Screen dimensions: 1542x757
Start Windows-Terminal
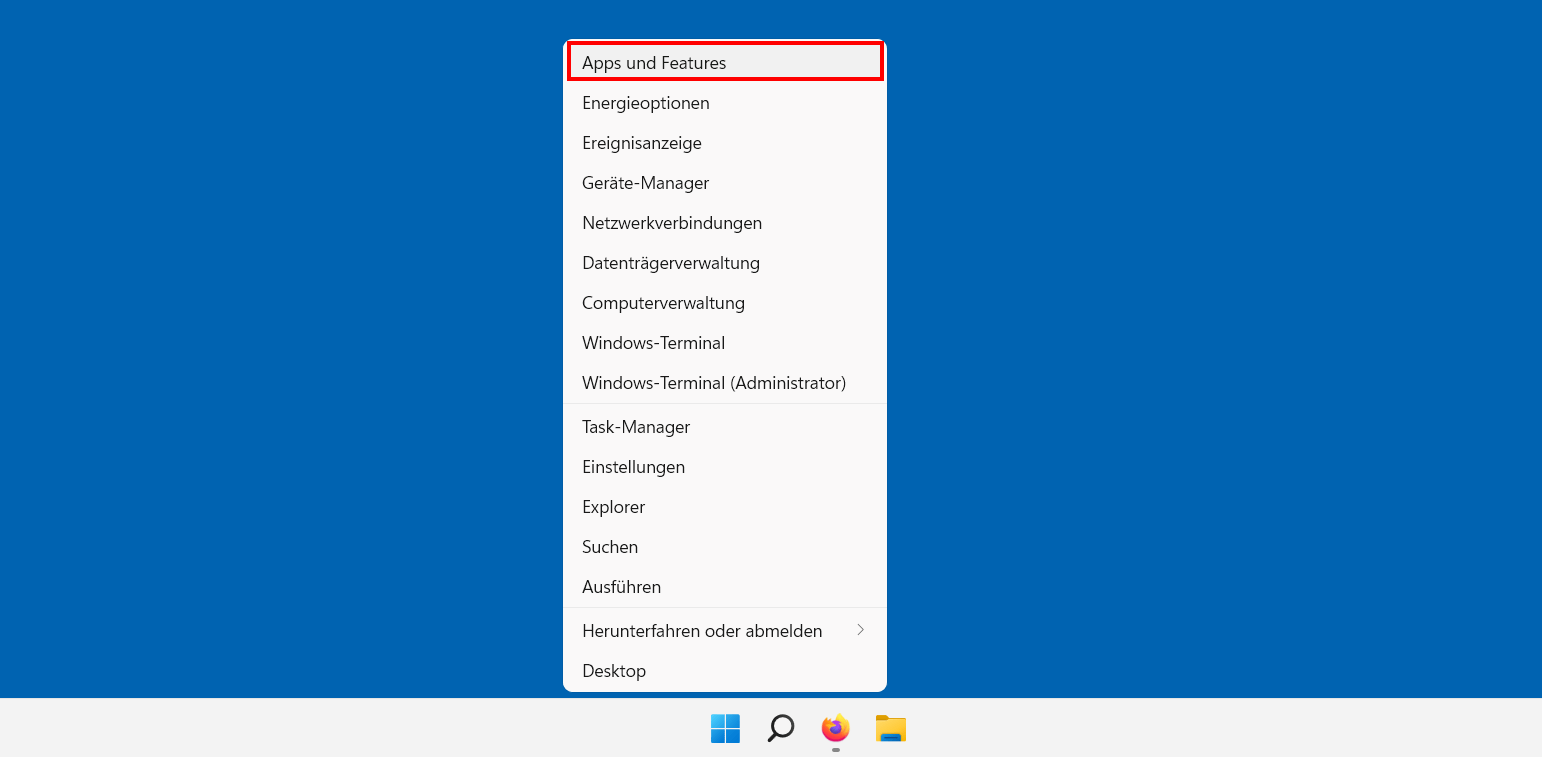tap(725, 343)
